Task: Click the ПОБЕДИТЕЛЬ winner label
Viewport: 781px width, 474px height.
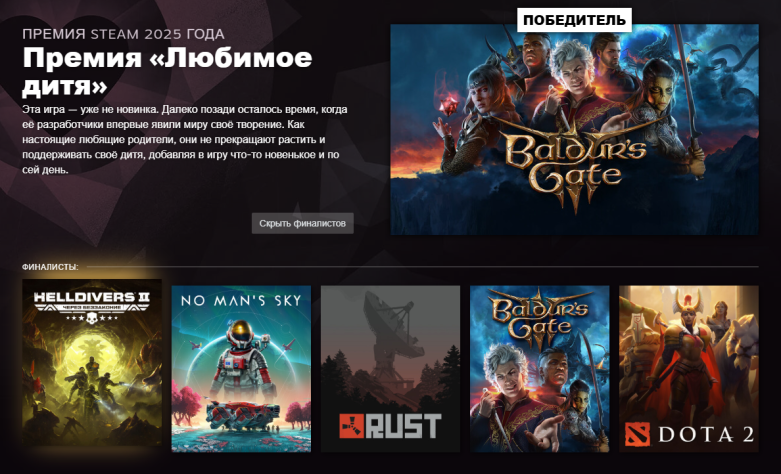Action: point(574,20)
